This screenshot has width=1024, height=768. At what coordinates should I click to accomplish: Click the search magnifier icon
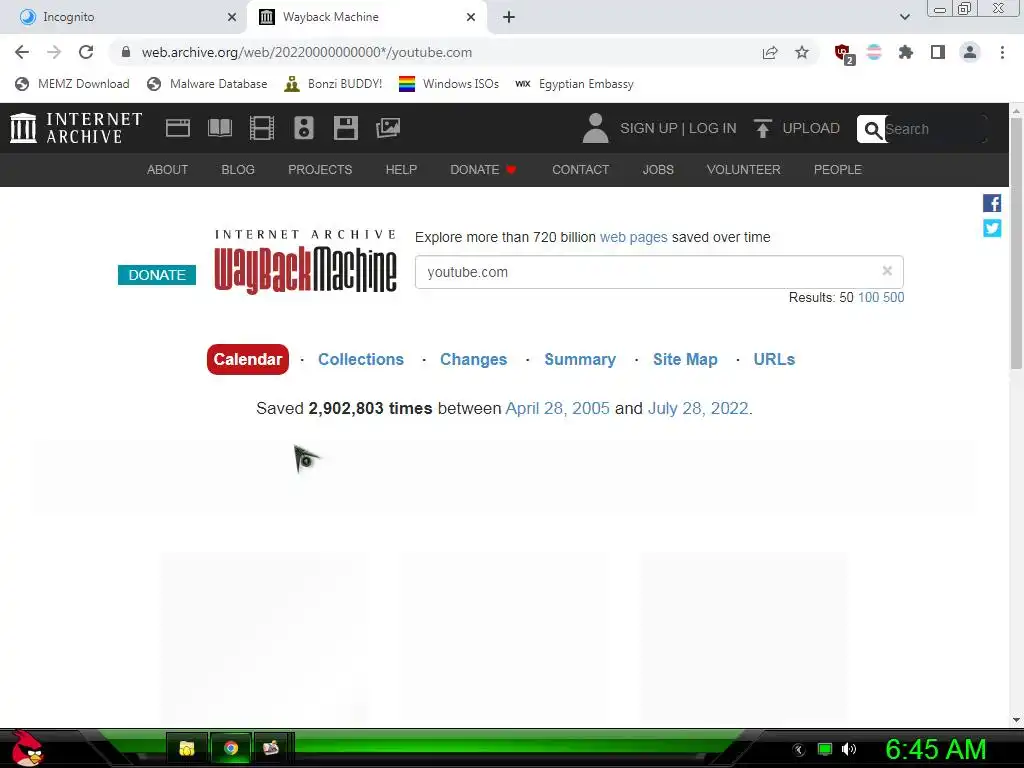coord(872,129)
